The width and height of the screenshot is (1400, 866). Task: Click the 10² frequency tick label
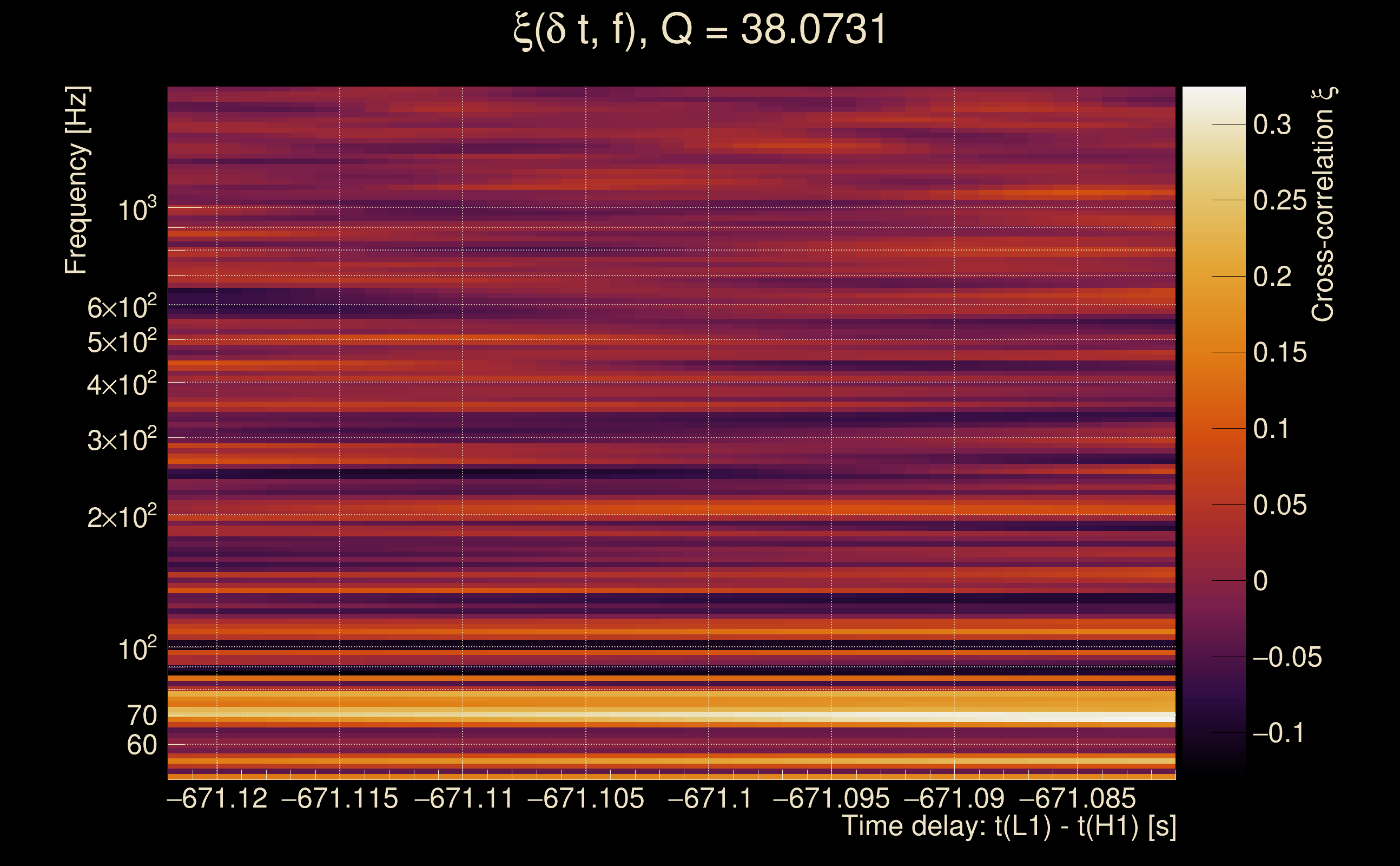[137, 650]
